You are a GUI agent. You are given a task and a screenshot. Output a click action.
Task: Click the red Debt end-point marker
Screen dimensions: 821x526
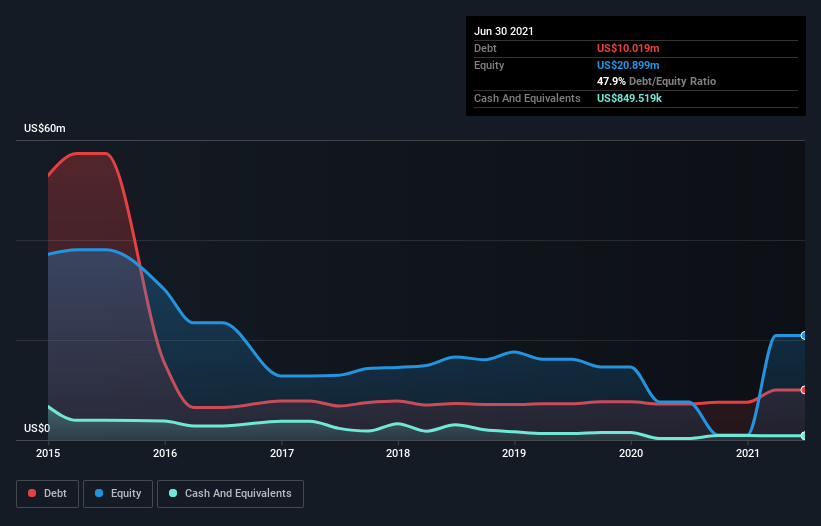[x=804, y=390]
